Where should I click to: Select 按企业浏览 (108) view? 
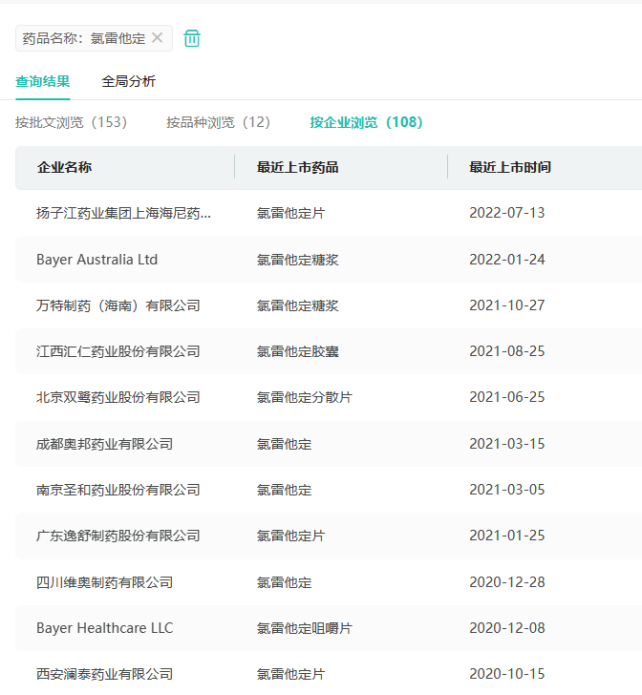pyautogui.click(x=366, y=122)
